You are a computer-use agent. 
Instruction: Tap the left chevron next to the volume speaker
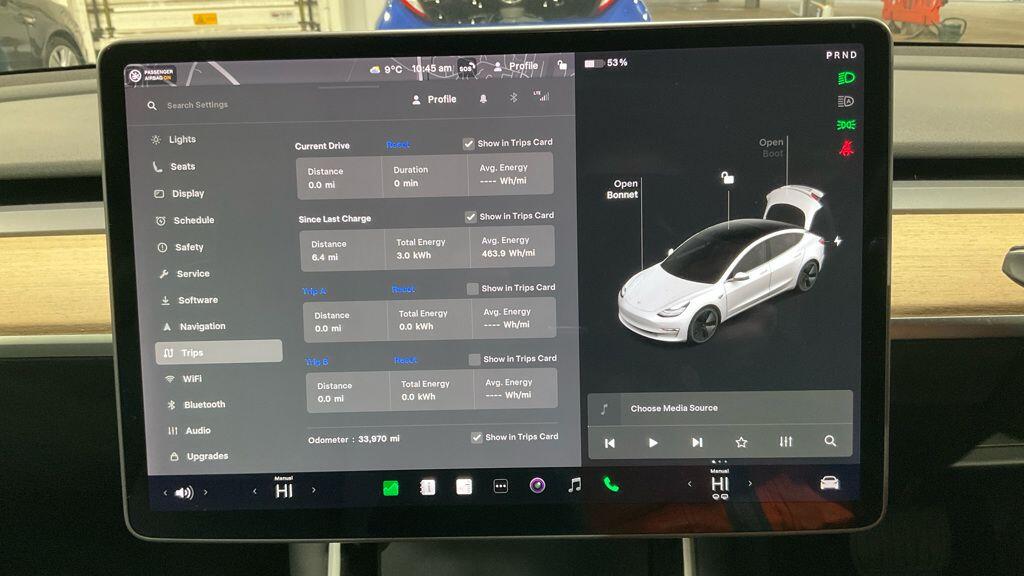165,490
